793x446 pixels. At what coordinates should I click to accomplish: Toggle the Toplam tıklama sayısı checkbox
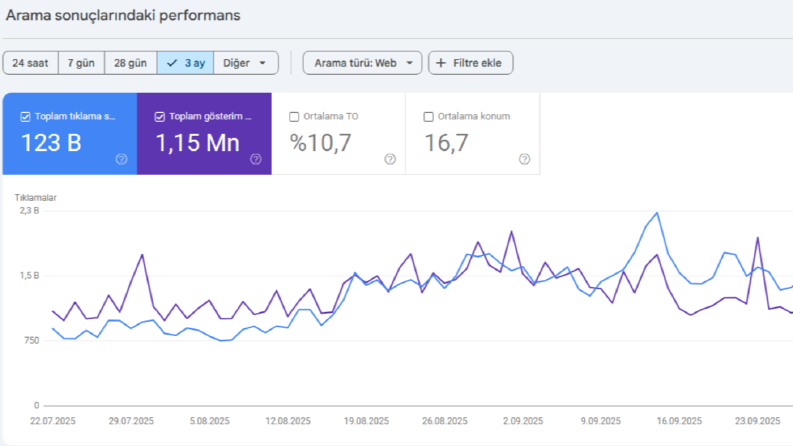click(x=25, y=117)
